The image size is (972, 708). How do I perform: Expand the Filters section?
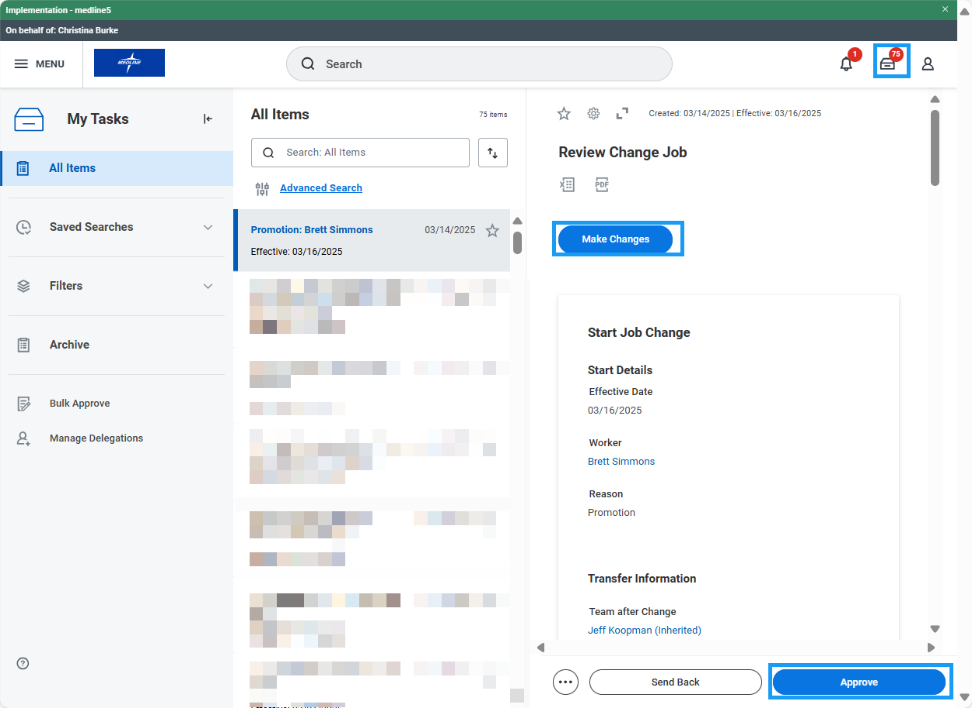click(x=208, y=286)
